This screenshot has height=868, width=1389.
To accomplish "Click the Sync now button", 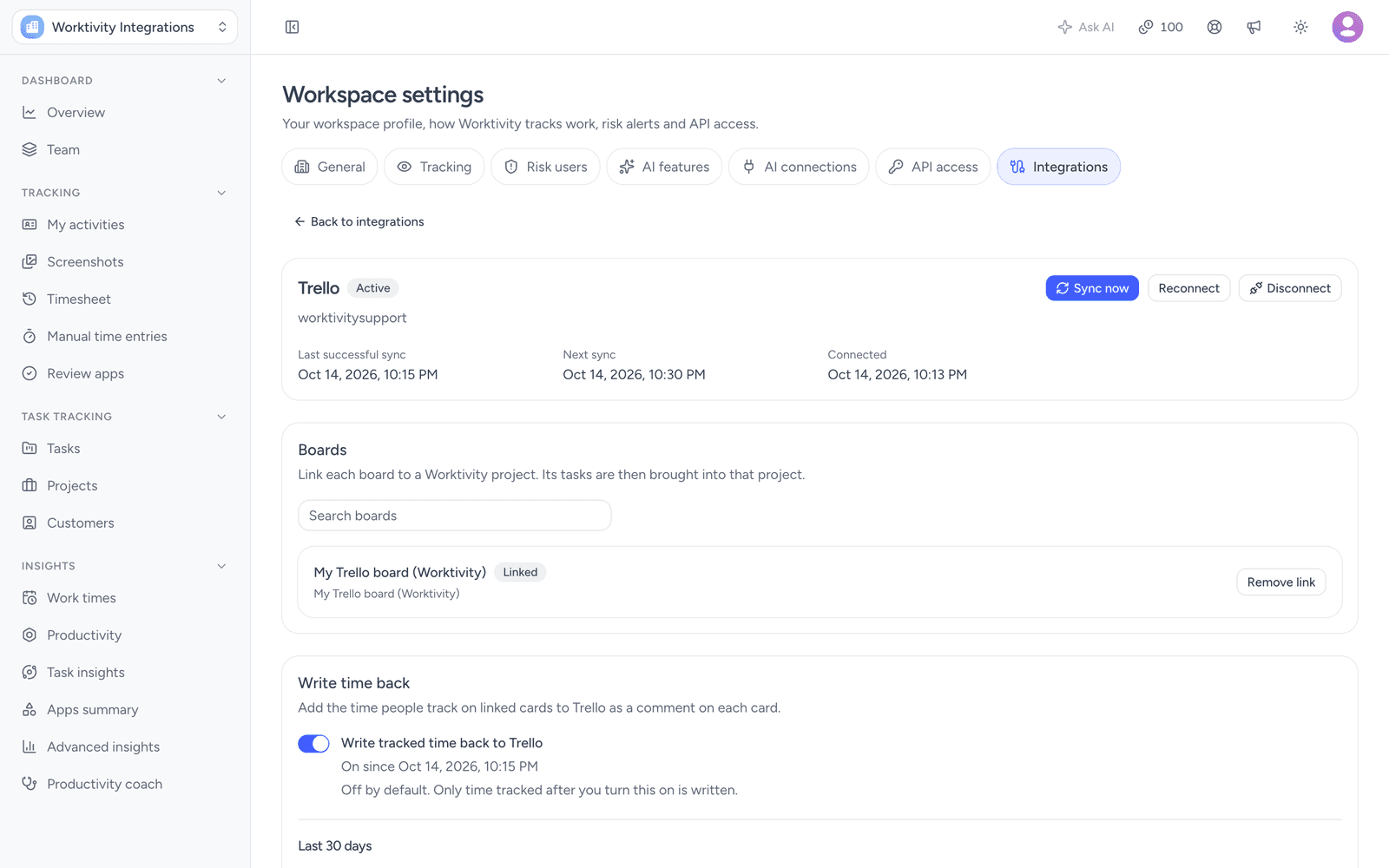I will (x=1092, y=288).
